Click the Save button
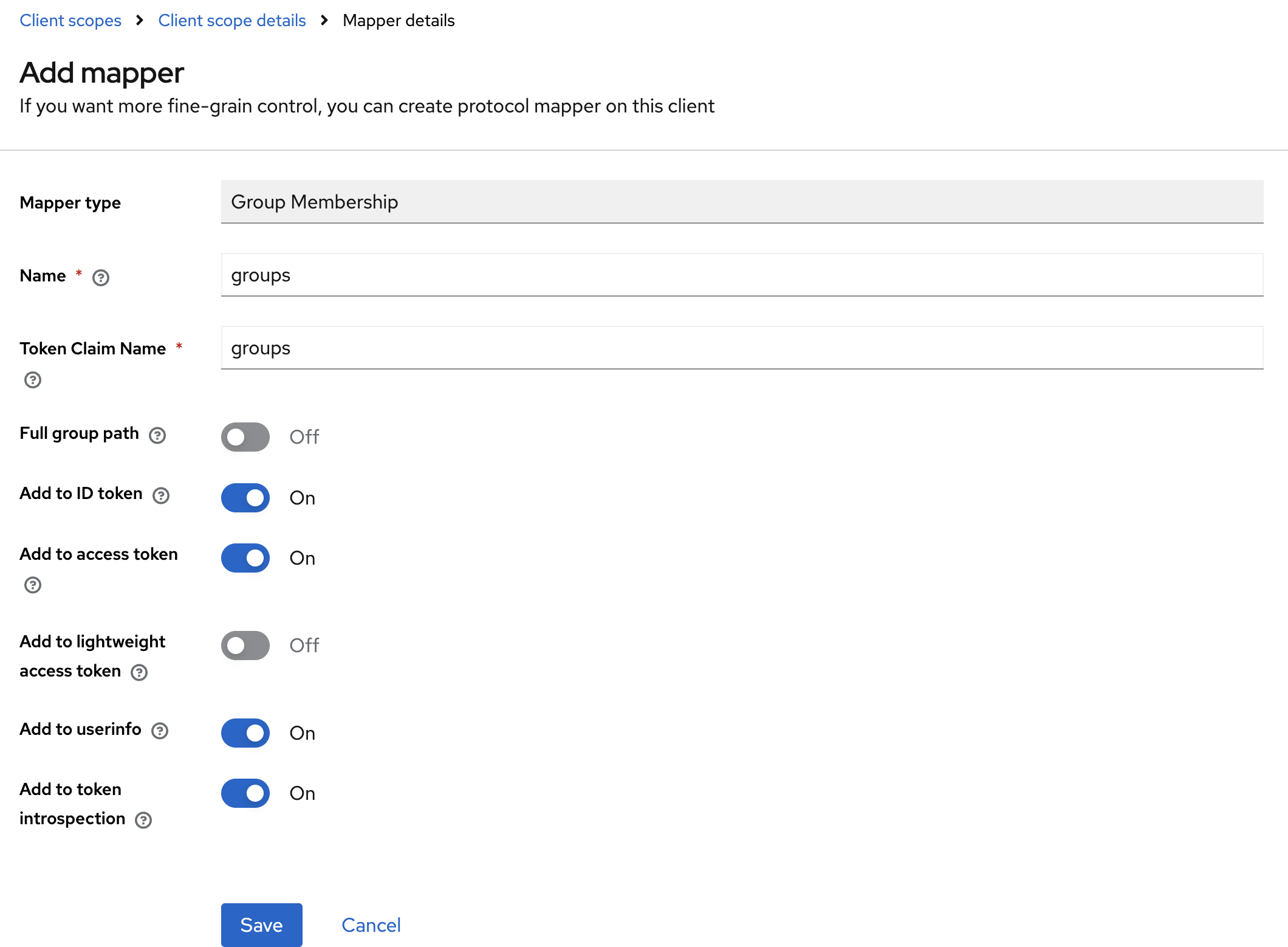Image resolution: width=1288 pixels, height=947 pixels. tap(261, 925)
